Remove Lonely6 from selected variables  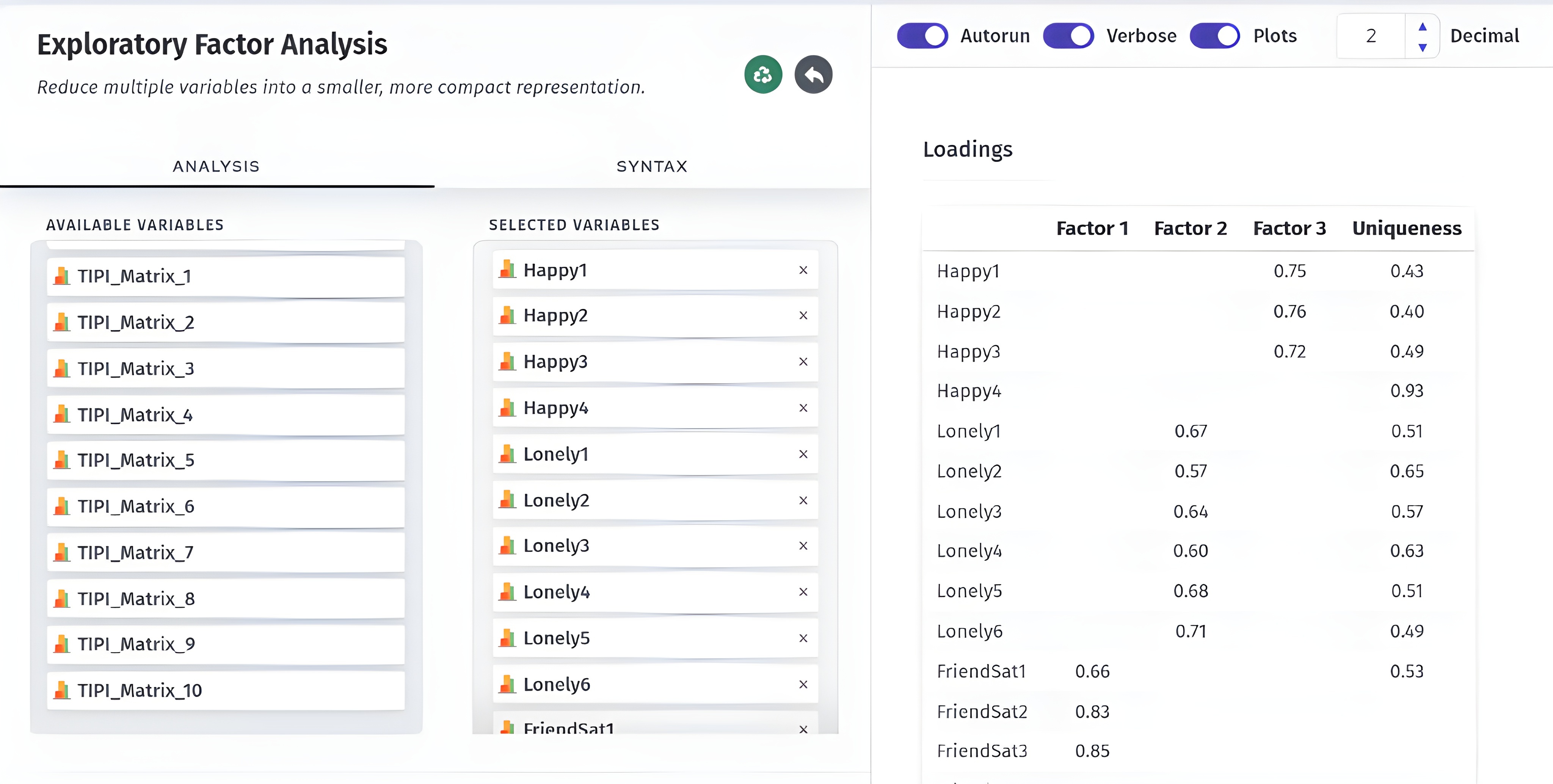[x=803, y=685]
